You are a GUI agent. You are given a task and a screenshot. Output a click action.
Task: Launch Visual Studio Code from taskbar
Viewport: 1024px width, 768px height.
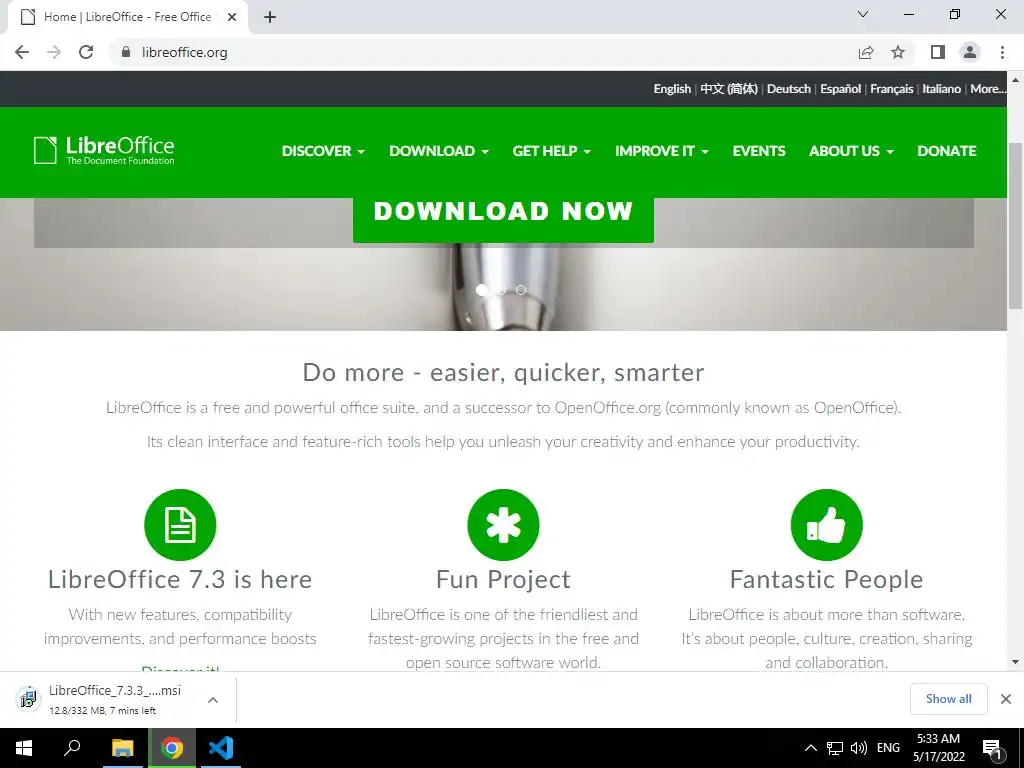[221, 748]
